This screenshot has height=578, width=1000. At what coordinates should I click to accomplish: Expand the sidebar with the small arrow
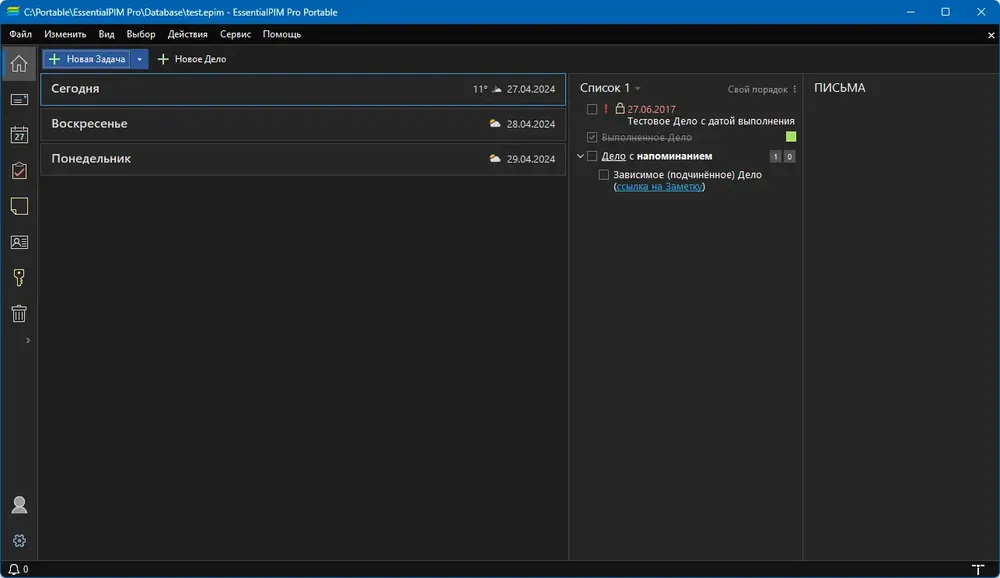coord(27,341)
